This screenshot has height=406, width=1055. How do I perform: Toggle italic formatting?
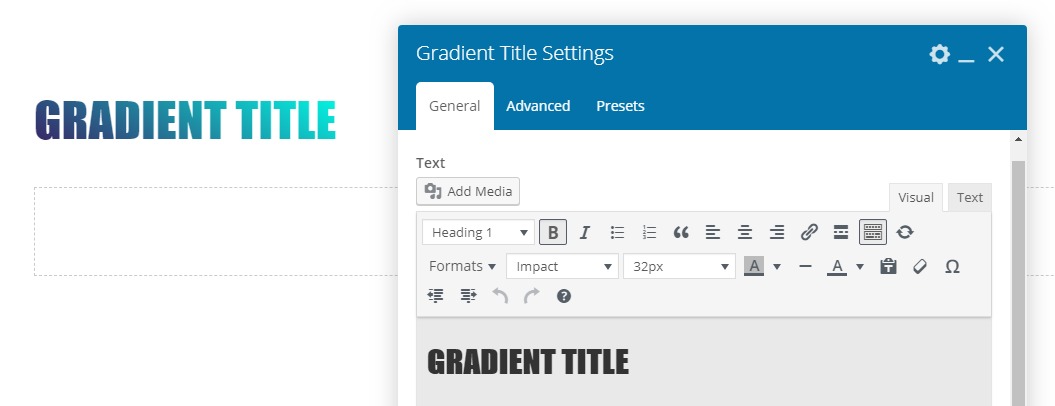[585, 232]
